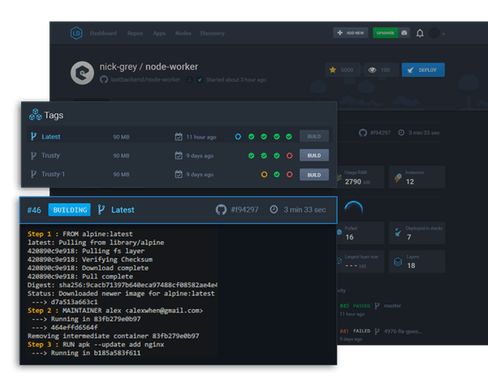Click the calendar icon in Latest row
This screenshot has width=488, height=380.
point(179,137)
